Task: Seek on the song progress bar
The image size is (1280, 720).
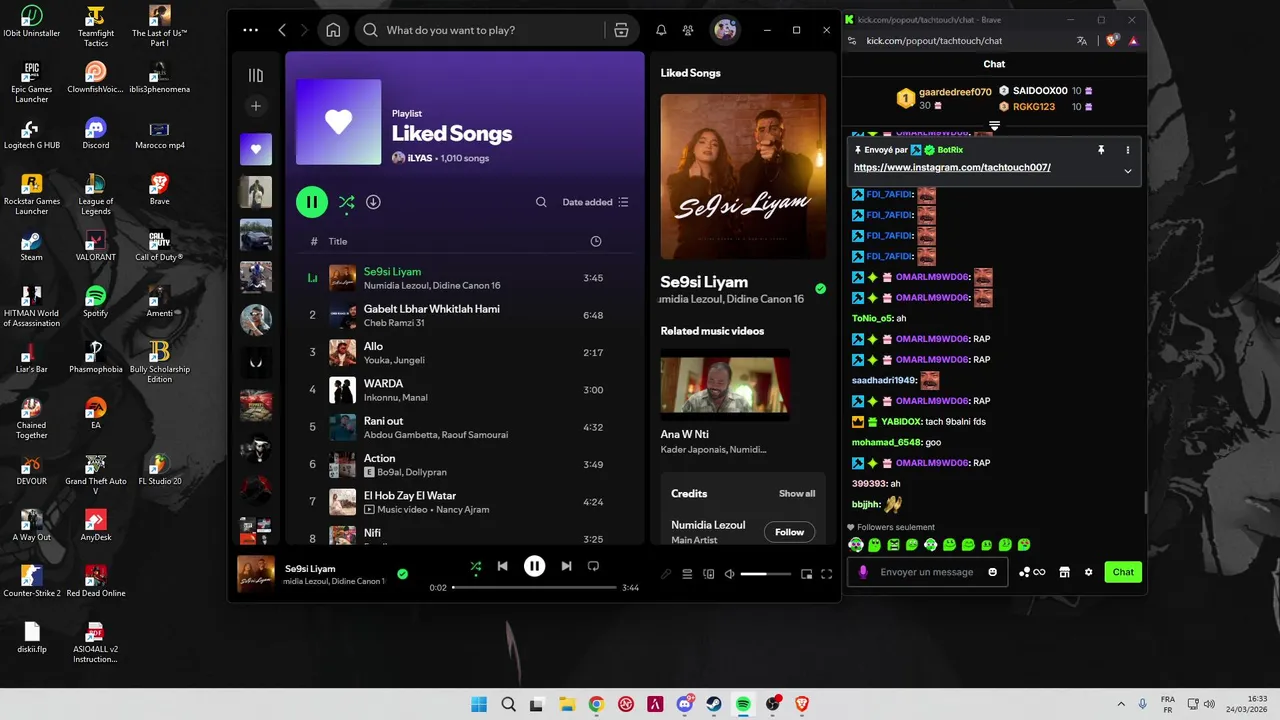Action: pyautogui.click(x=535, y=588)
